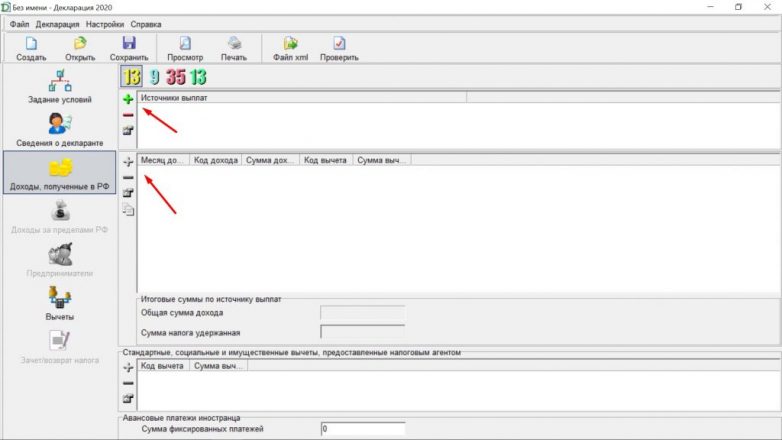Open the Файл menu

coord(19,23)
